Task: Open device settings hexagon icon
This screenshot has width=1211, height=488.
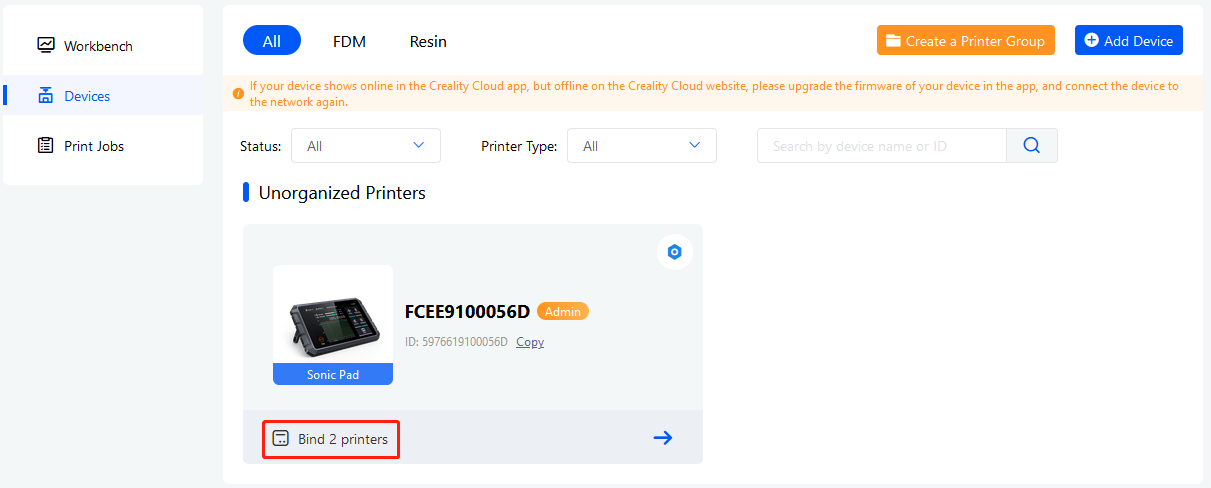Action: click(675, 252)
